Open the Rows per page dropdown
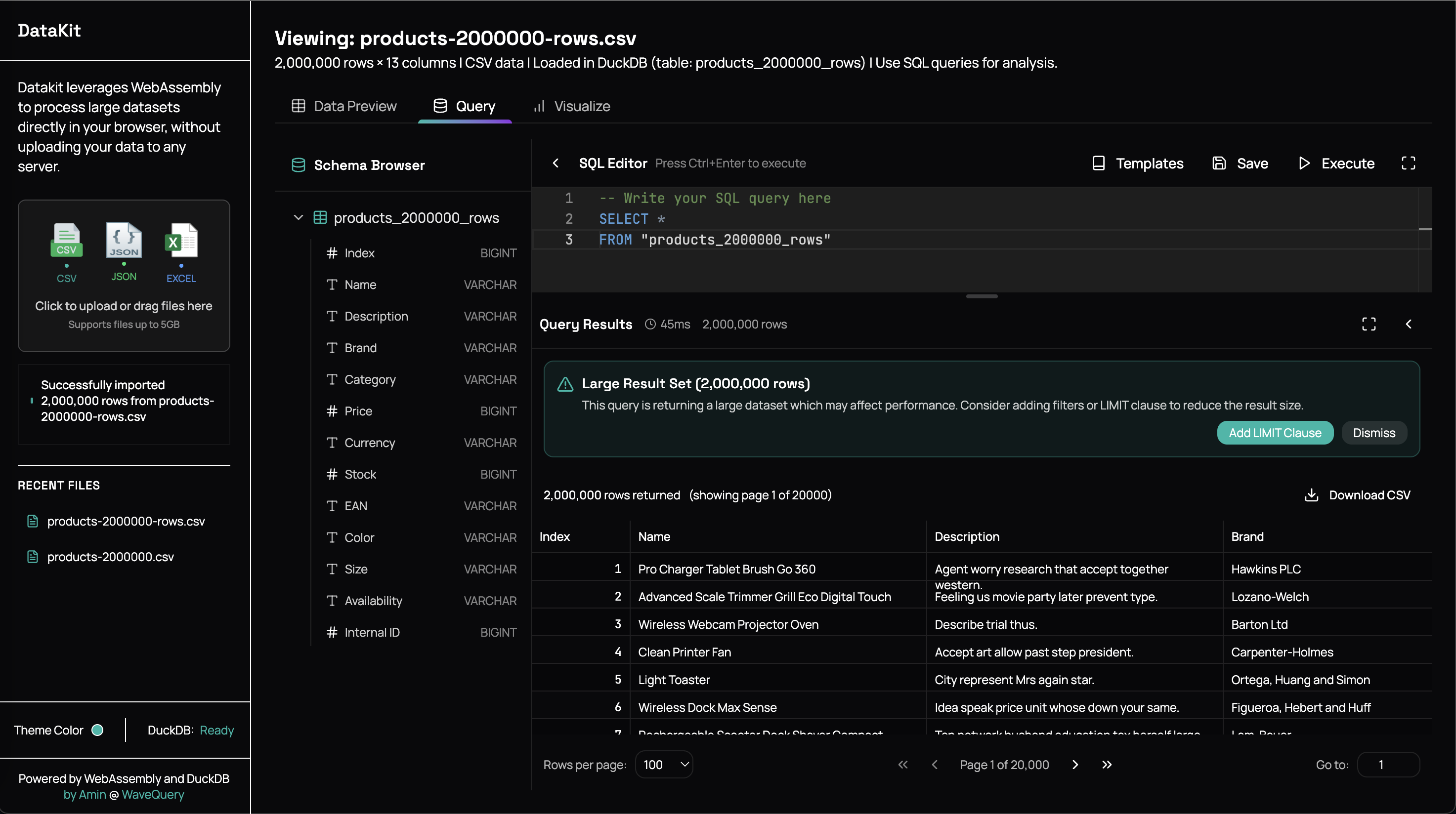Viewport: 1456px width, 814px height. (664, 765)
